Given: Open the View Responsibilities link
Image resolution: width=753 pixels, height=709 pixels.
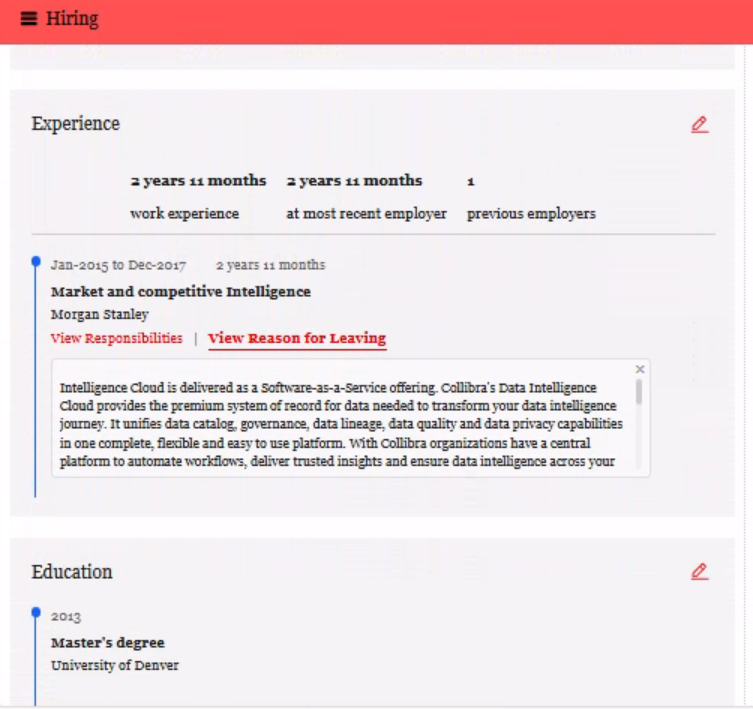Looking at the screenshot, I should [116, 338].
